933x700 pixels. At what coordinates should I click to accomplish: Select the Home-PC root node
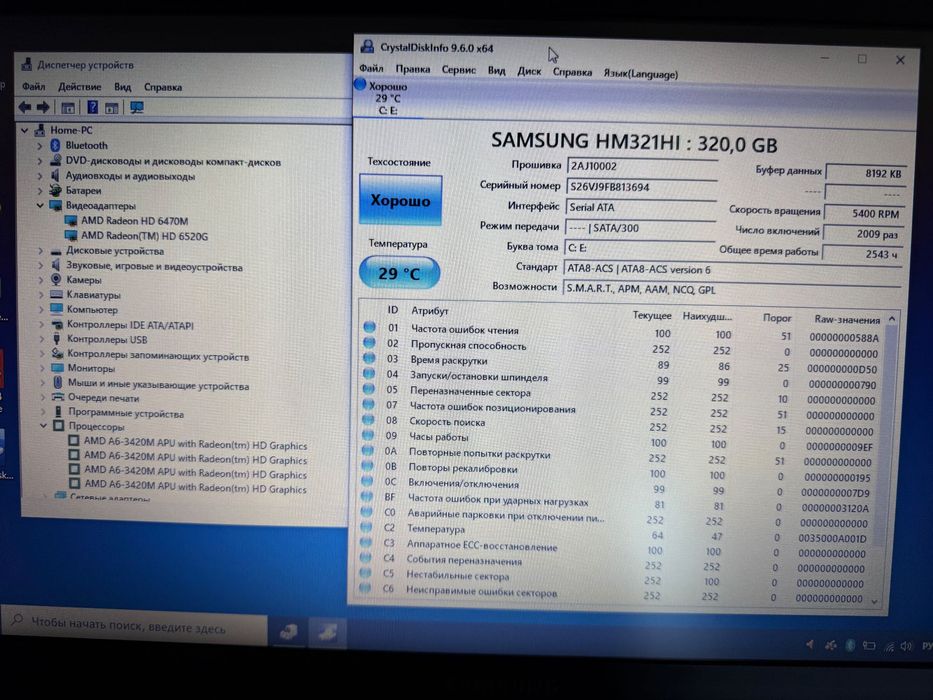click(71, 130)
